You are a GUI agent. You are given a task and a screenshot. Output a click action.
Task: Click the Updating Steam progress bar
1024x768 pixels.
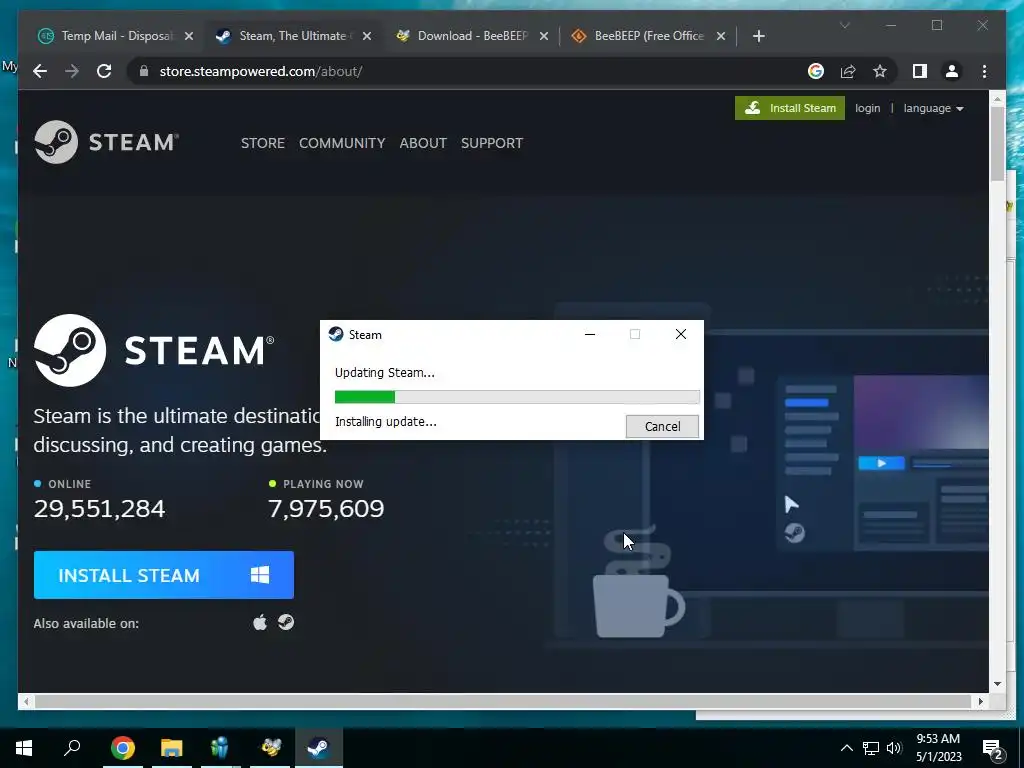[517, 397]
